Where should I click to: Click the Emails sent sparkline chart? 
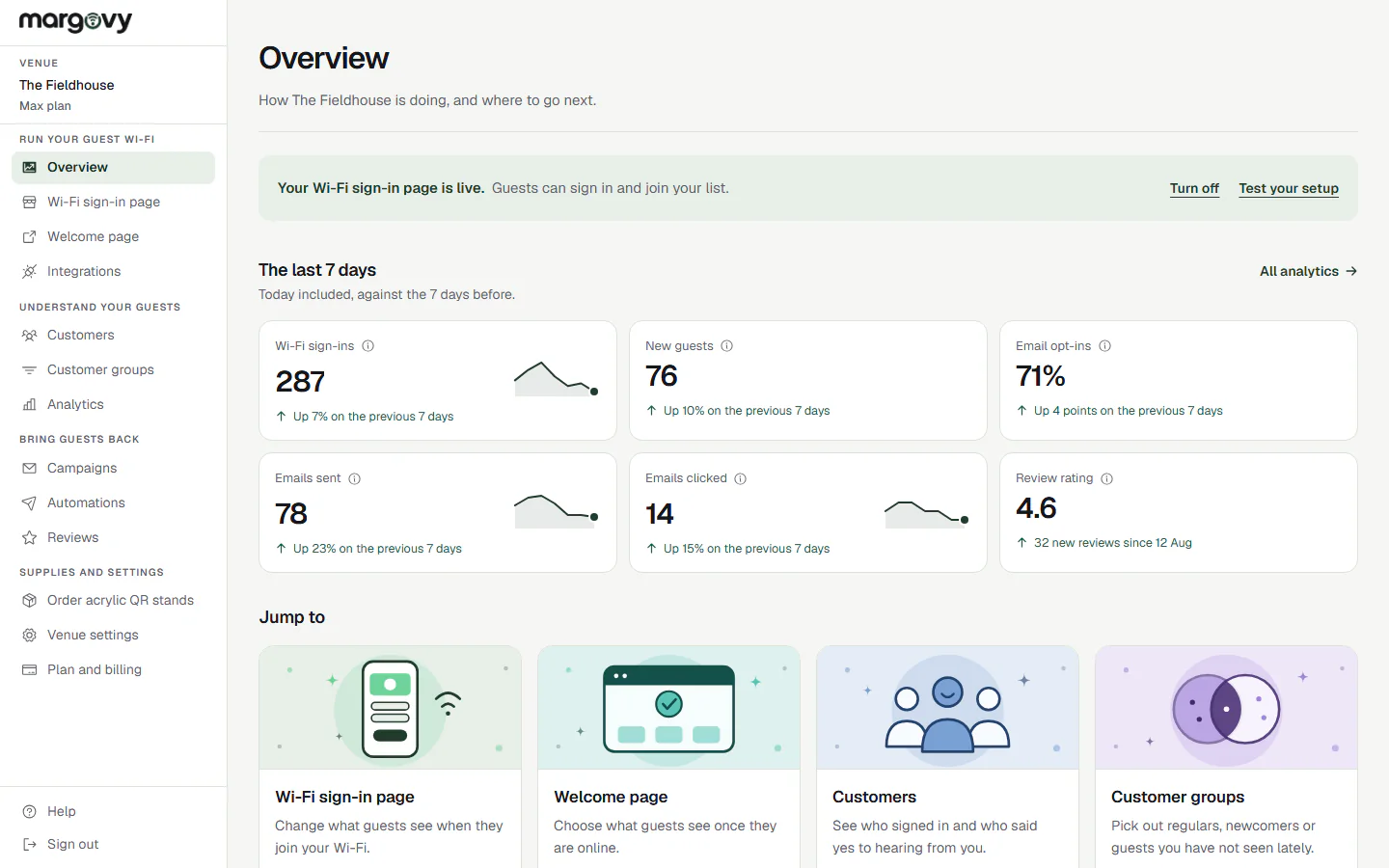pos(557,511)
